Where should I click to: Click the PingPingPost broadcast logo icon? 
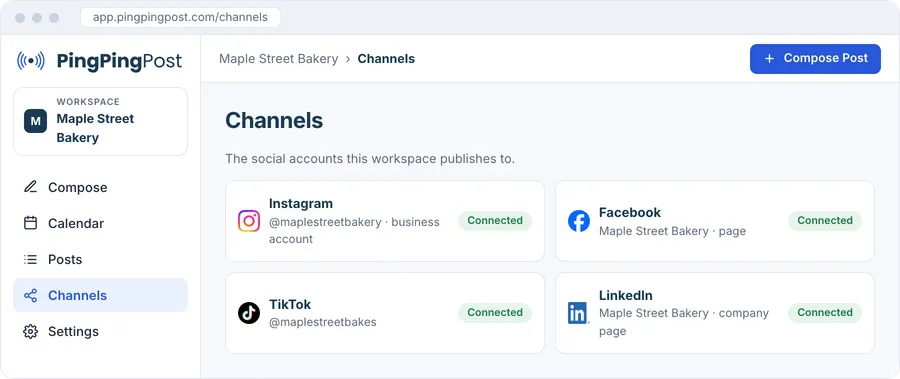pos(31,61)
